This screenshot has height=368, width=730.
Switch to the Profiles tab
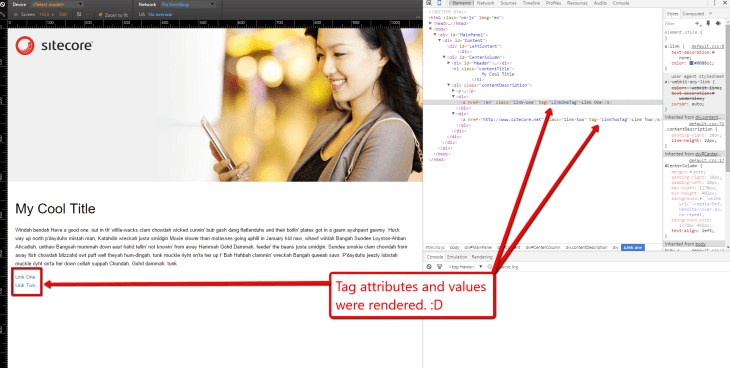click(x=554, y=3)
